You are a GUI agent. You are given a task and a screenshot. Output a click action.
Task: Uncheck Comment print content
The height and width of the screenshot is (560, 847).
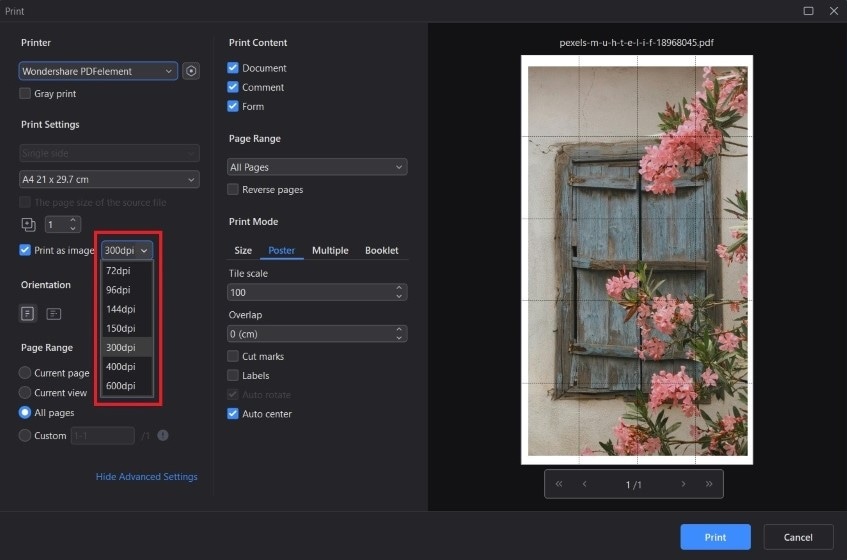tap(233, 87)
